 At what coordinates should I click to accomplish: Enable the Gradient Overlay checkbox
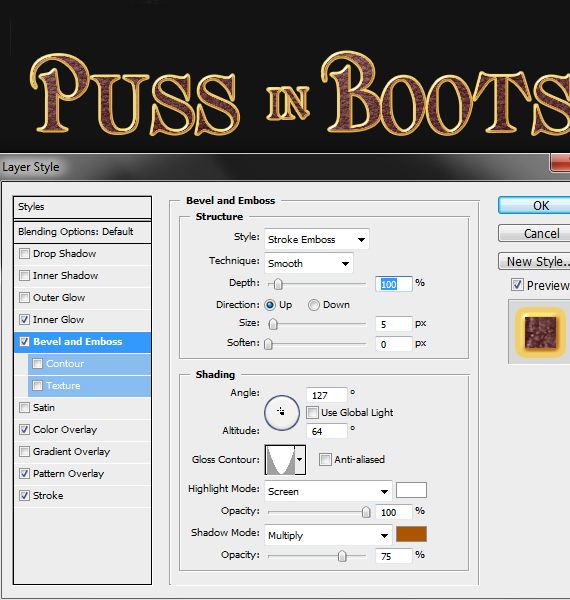tap(24, 452)
